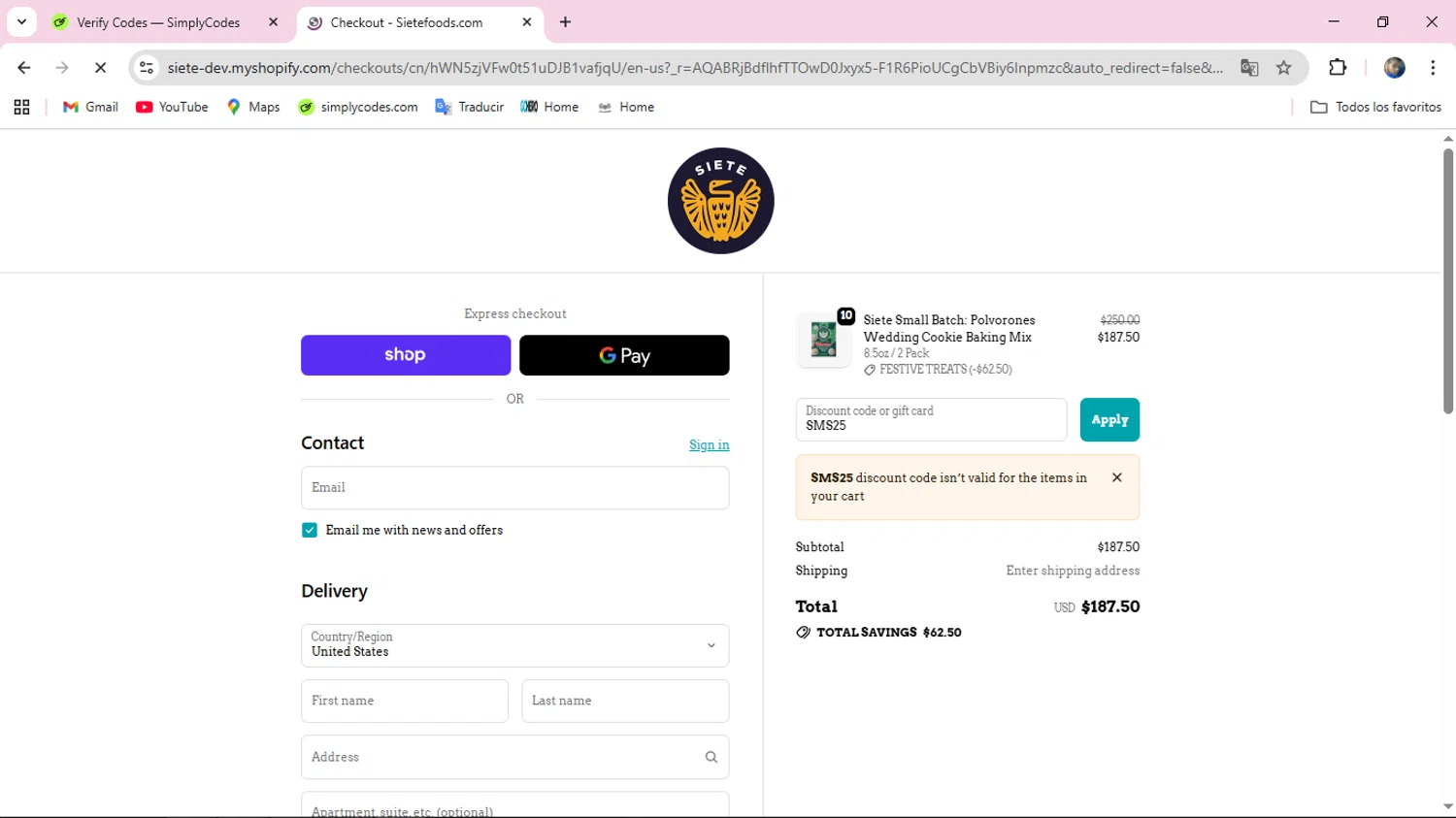1456x818 pixels.
Task: Click the page vertical scrollbar
Action: [1447, 281]
